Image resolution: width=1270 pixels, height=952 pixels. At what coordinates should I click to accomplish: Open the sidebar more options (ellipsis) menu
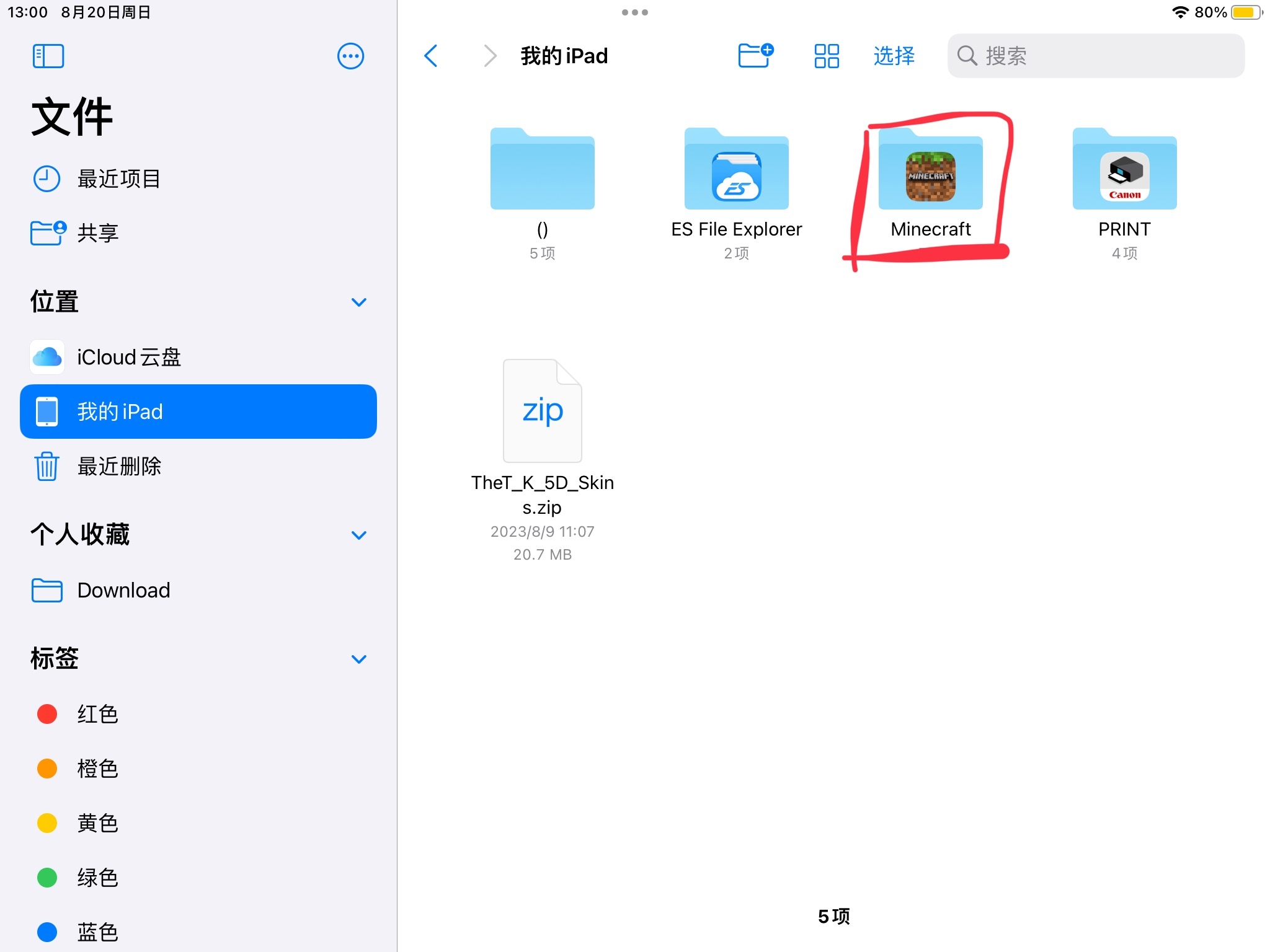[350, 56]
